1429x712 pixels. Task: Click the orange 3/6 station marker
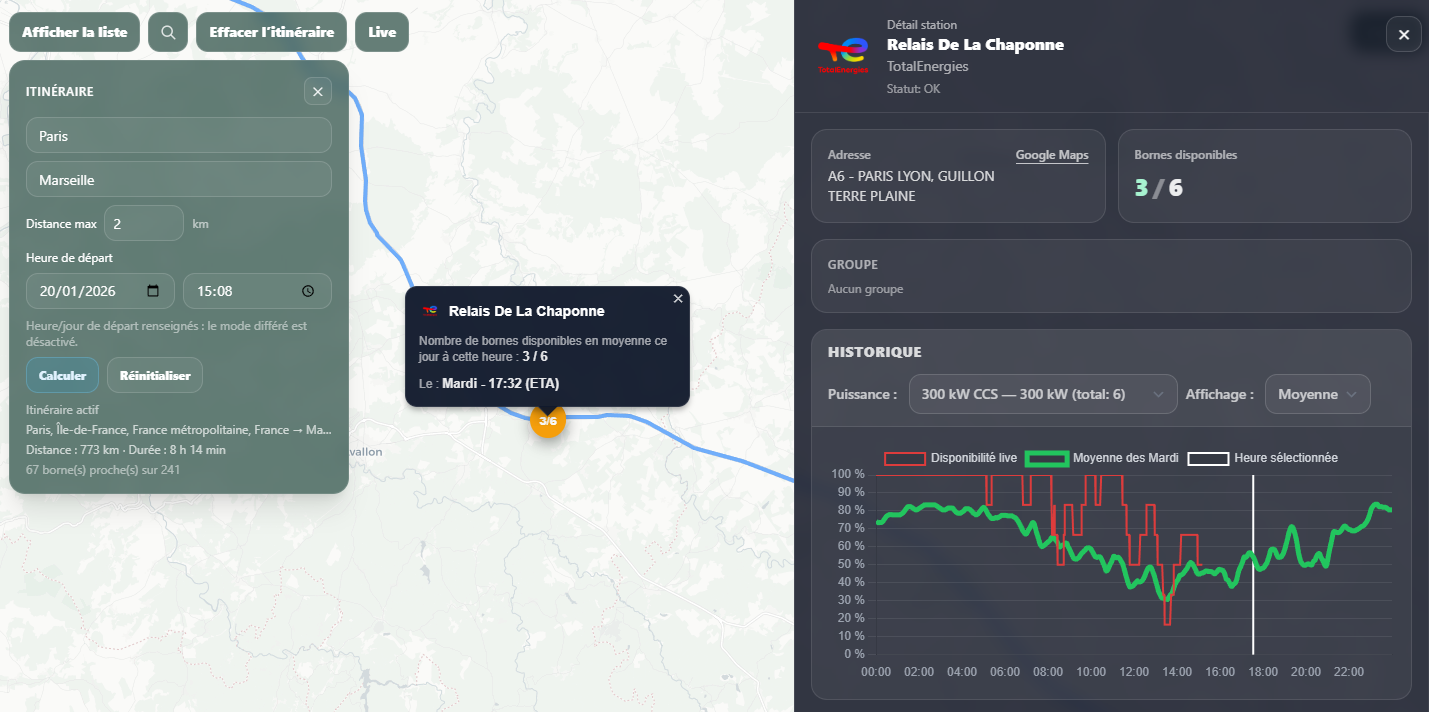(x=548, y=421)
